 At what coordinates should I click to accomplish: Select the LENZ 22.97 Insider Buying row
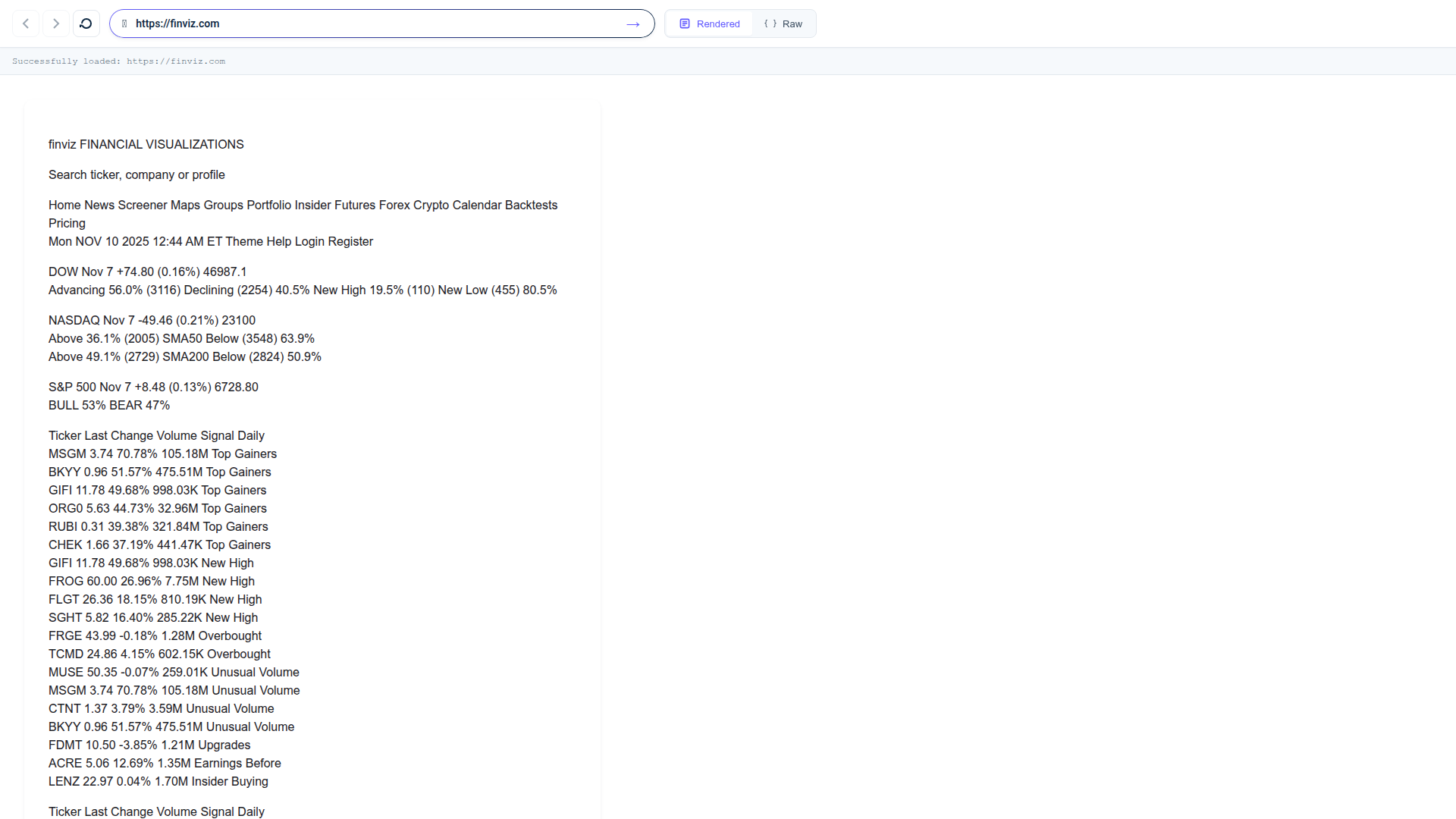point(158,781)
